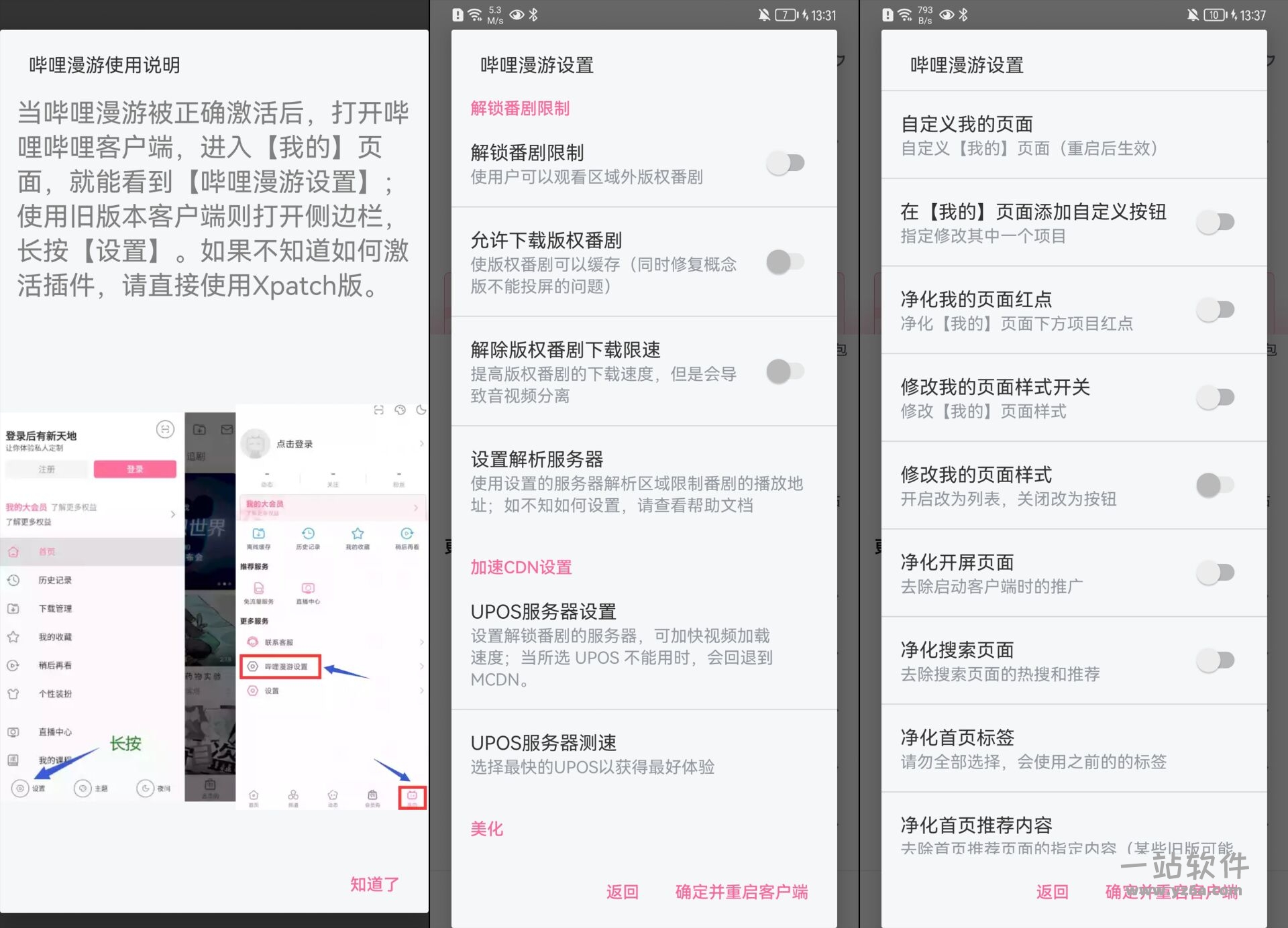Tap chevron on the 点击登录 row
1288x928 pixels.
click(421, 443)
